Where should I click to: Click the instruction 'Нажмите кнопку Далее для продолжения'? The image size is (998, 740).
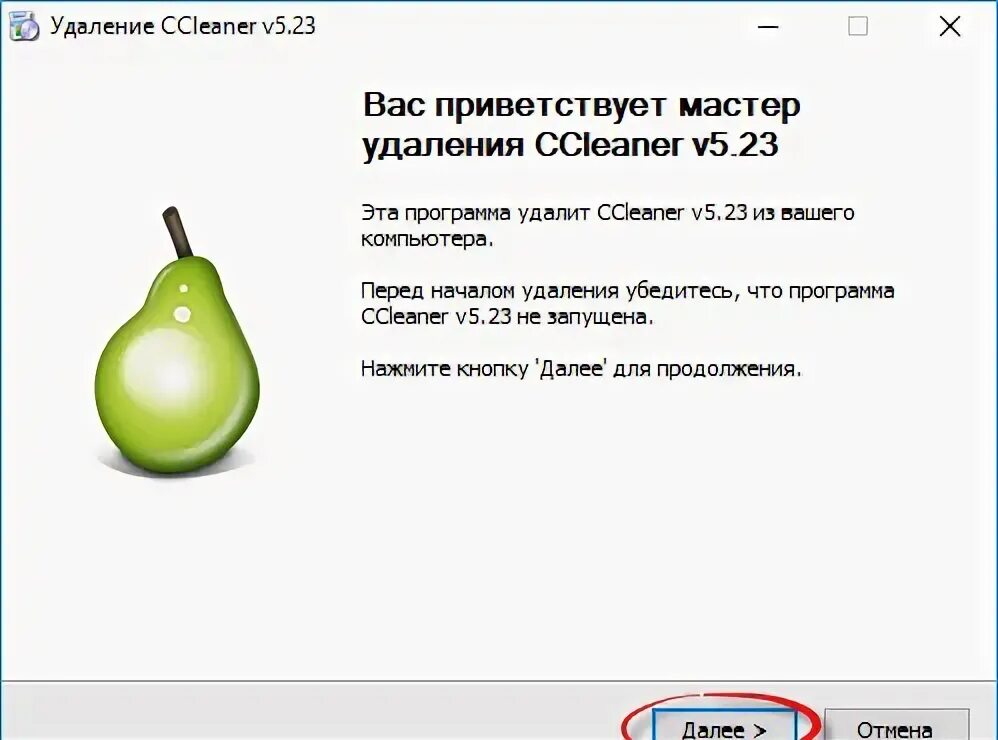pyautogui.click(x=581, y=369)
